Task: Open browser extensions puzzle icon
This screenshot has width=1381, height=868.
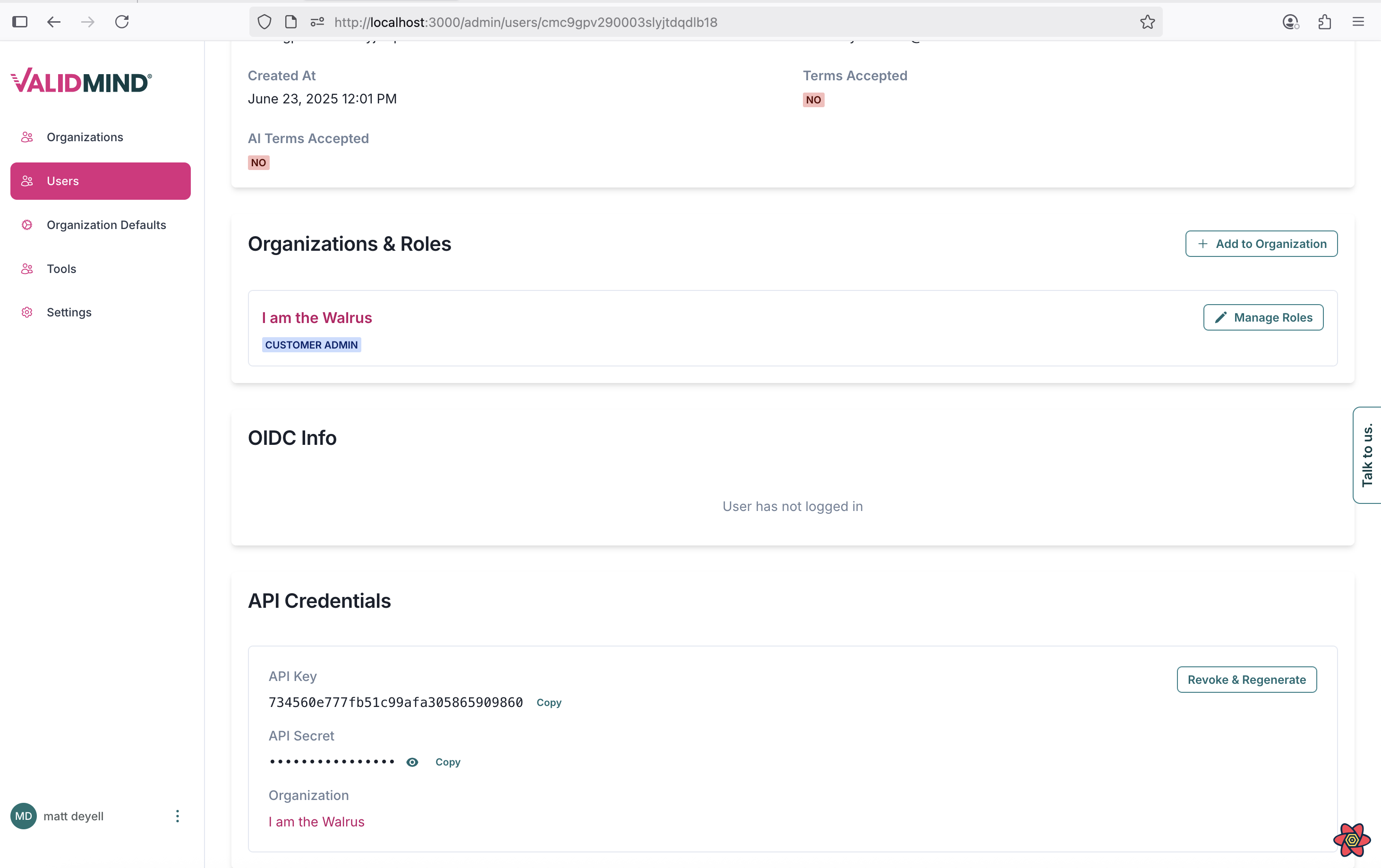Action: pos(1324,22)
